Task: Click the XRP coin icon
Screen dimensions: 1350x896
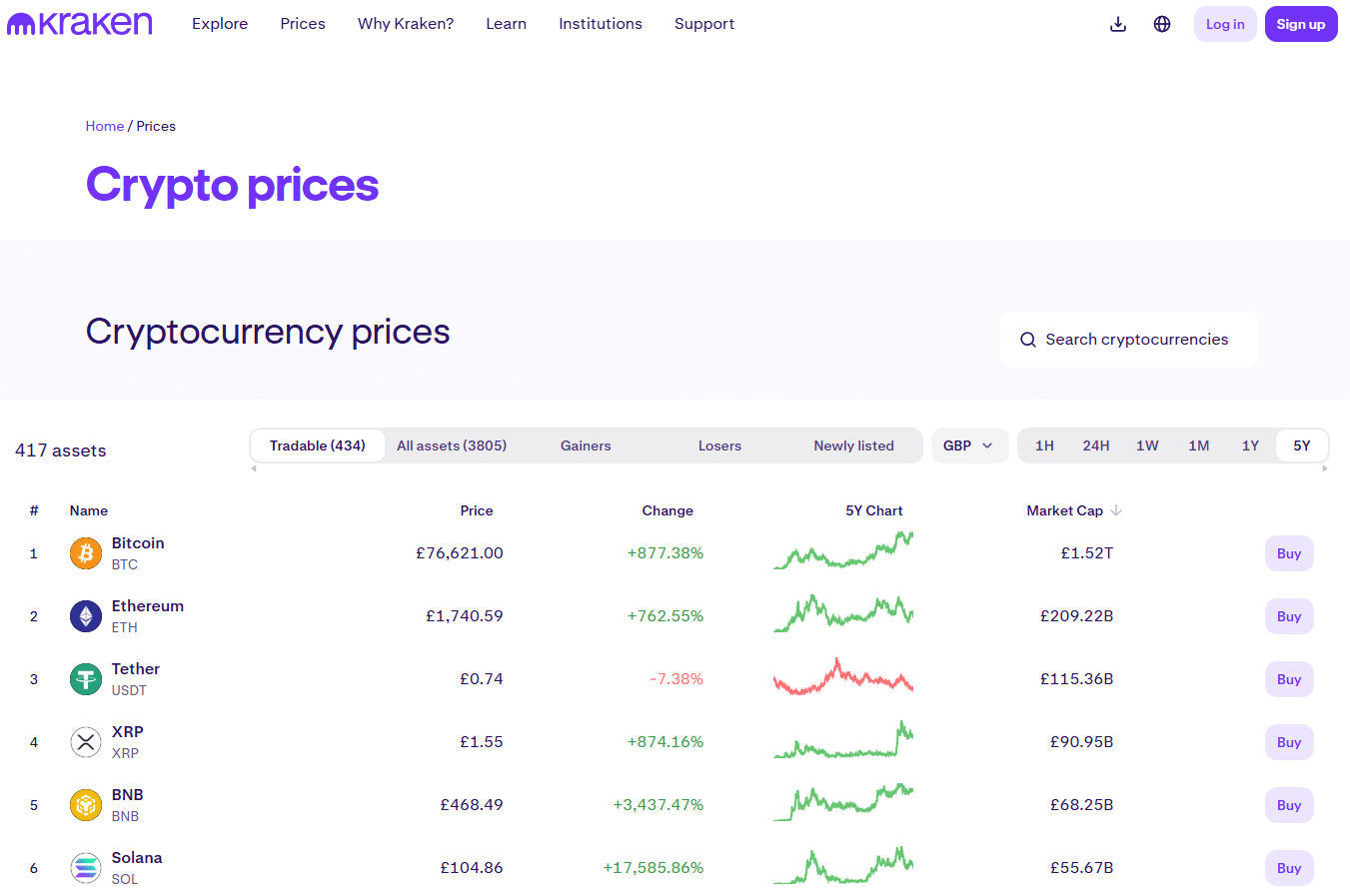Action: click(86, 742)
